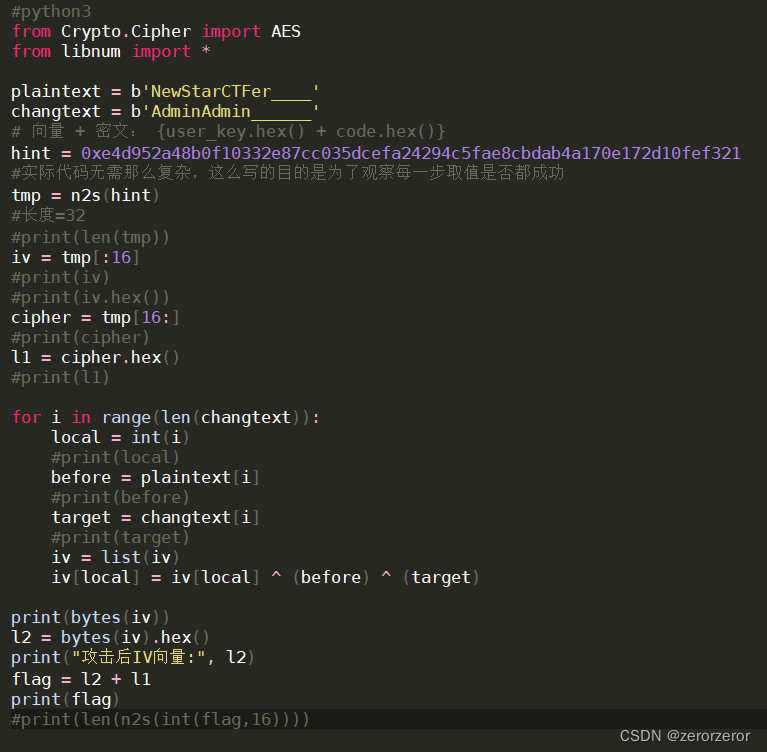Click the 'for i in range(len(changtext)):' line
The width and height of the screenshot is (767, 752).
coord(166,417)
